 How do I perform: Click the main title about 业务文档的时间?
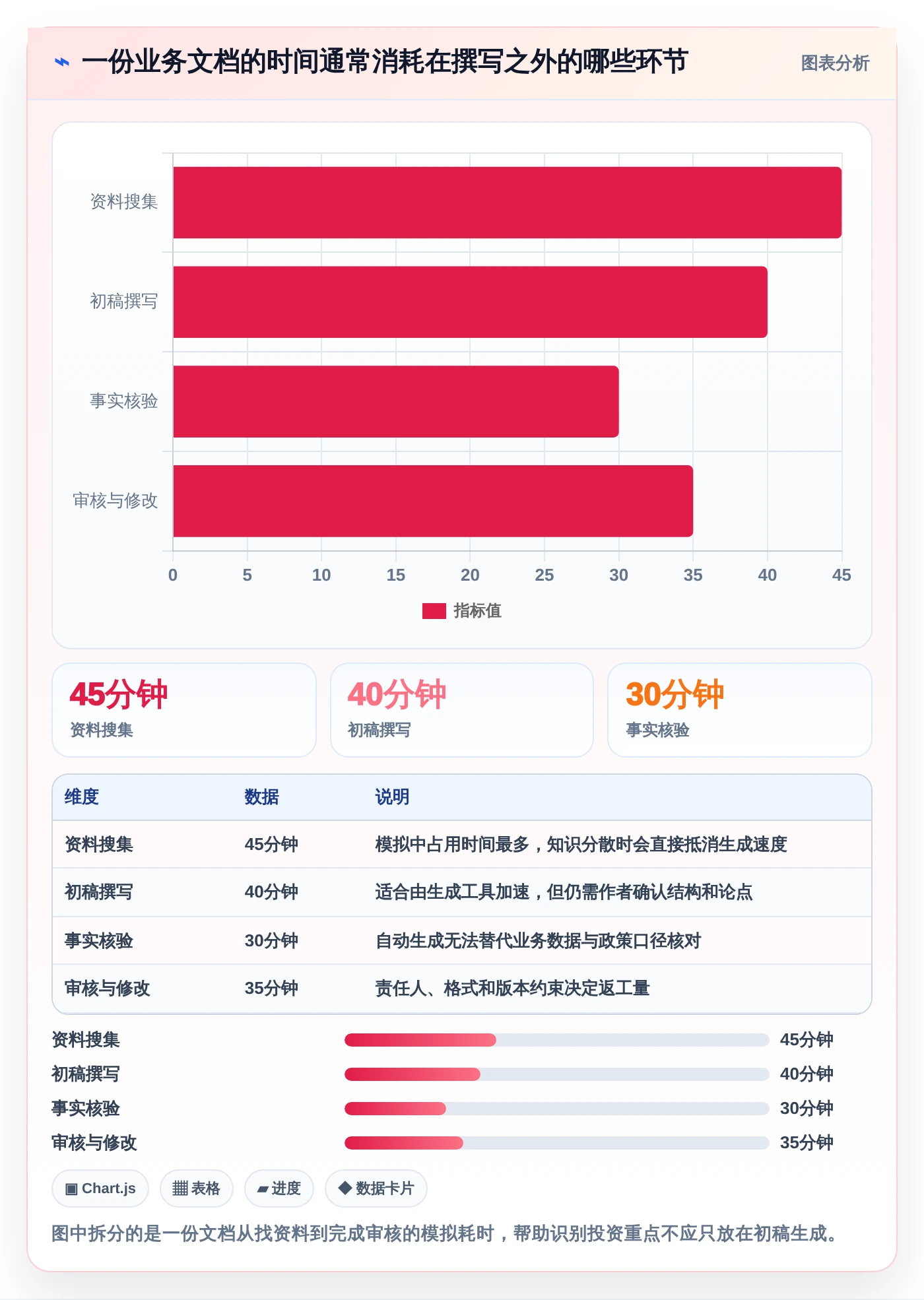(385, 62)
